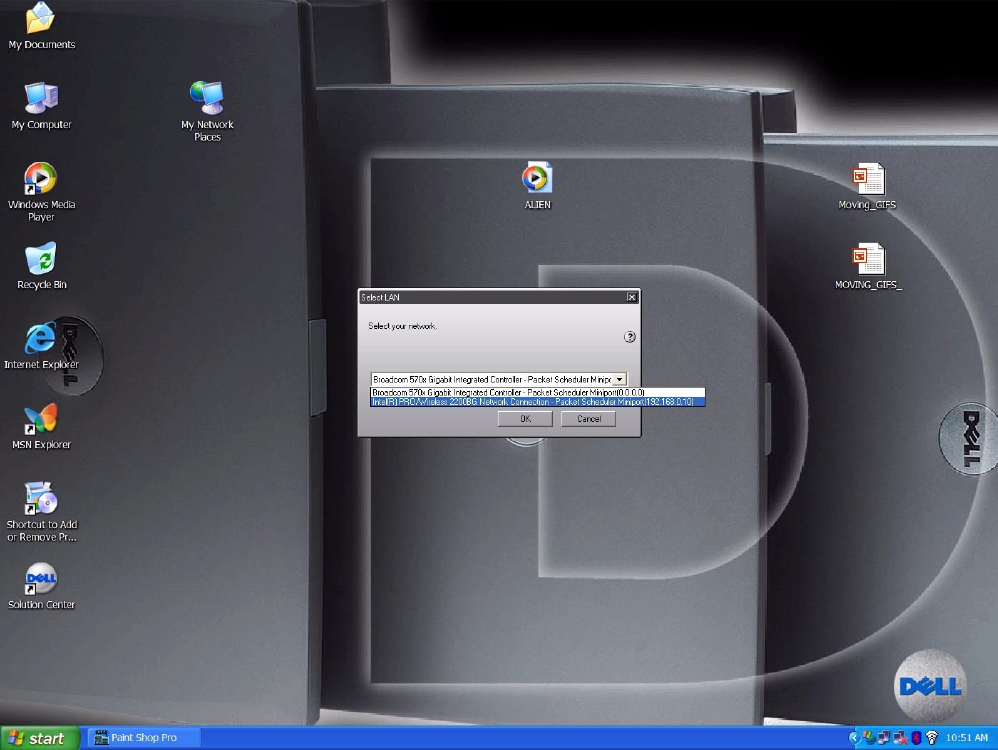Click the disconnected network tray icon with red X
998x750 pixels.
point(901,737)
